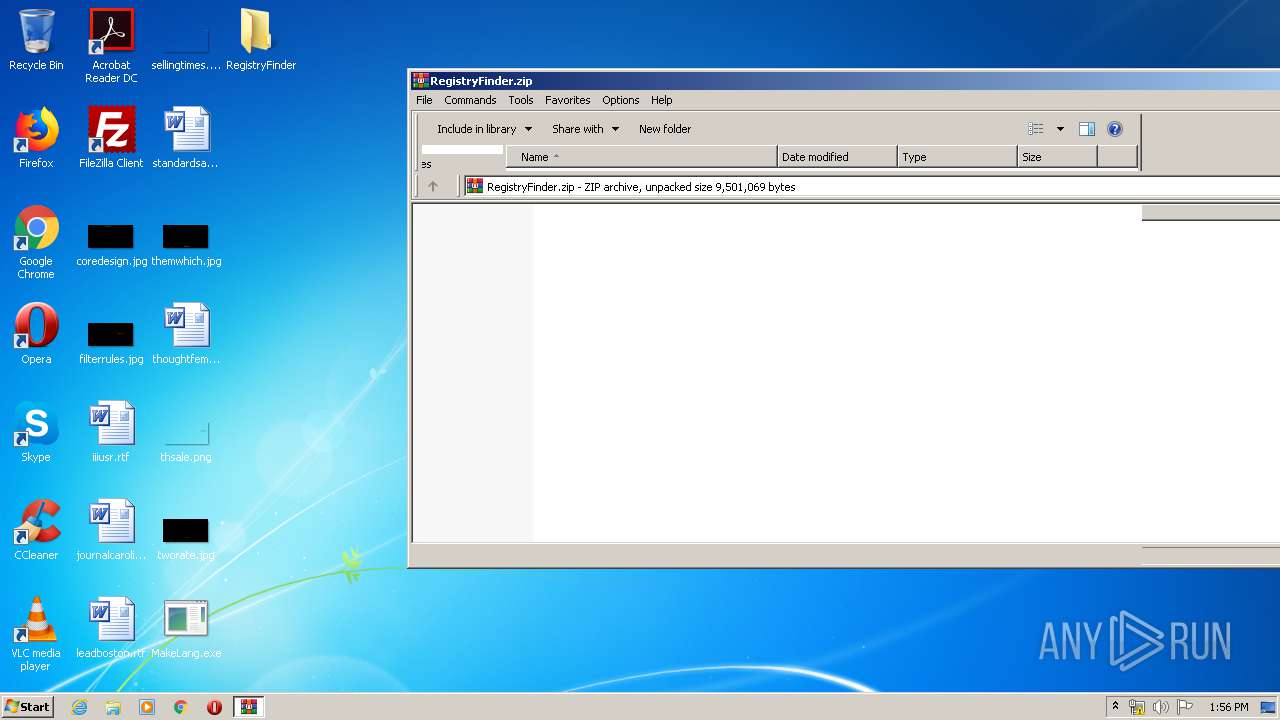Open the File menu
The height and width of the screenshot is (720, 1280).
(x=424, y=100)
